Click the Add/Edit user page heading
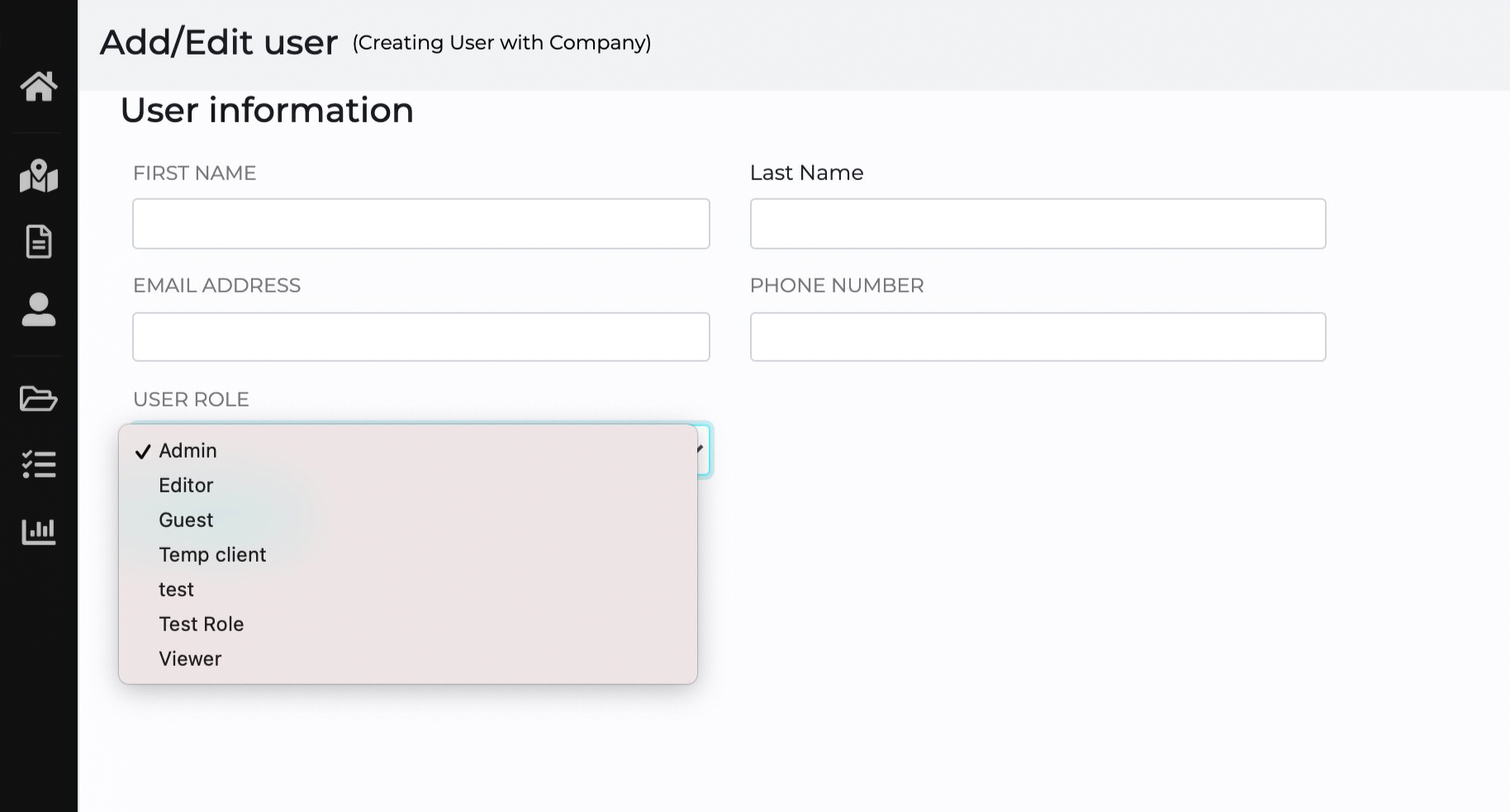The height and width of the screenshot is (812, 1510). tap(219, 43)
